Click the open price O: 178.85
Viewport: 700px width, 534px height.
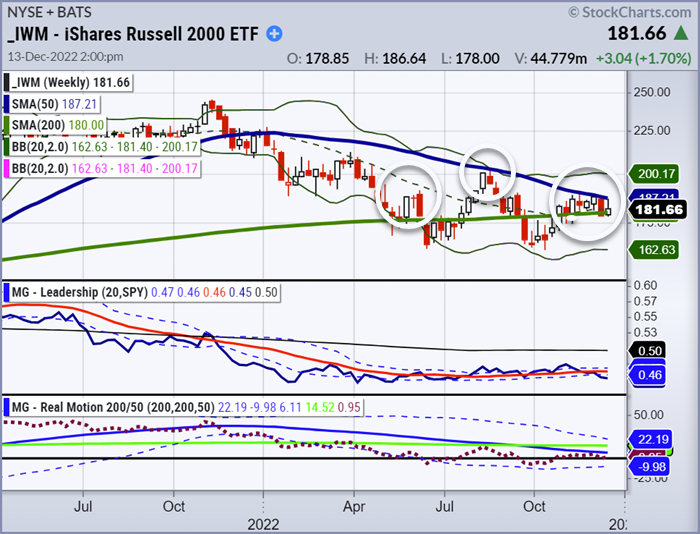tap(318, 58)
